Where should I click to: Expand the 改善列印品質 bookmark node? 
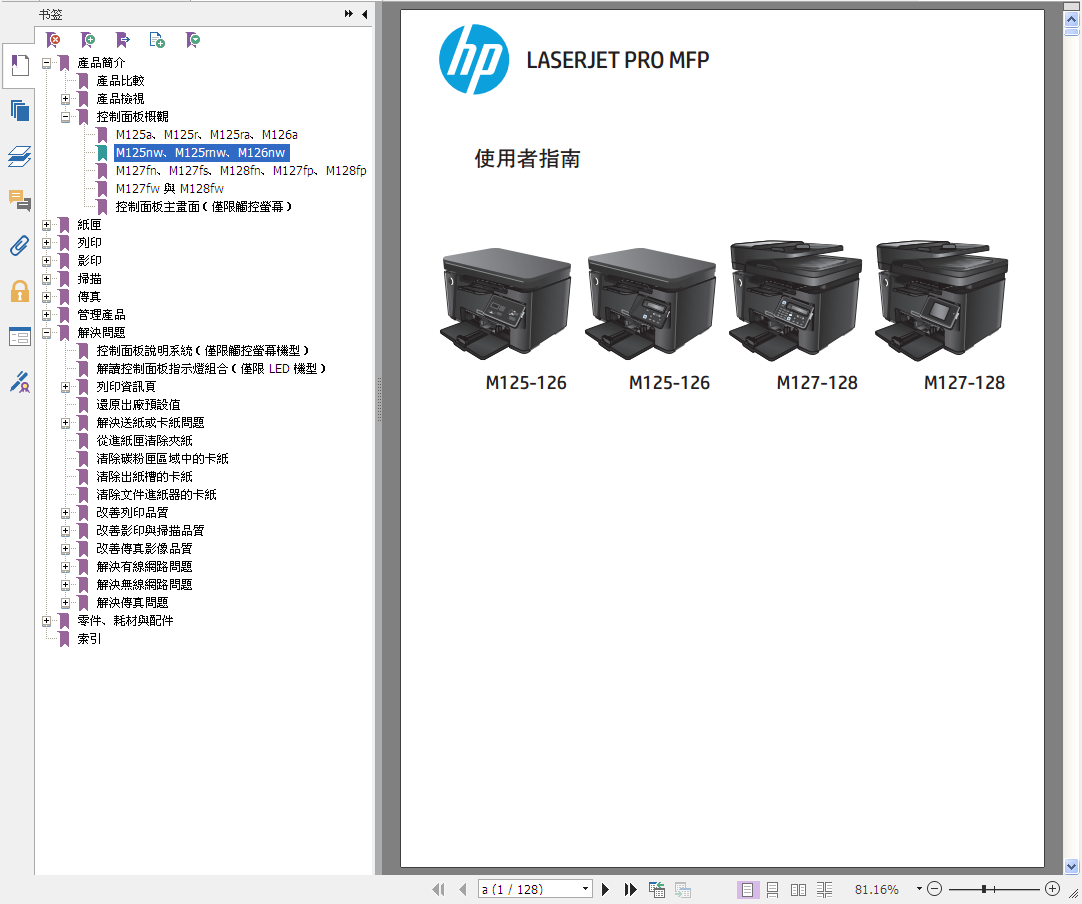pyautogui.click(x=66, y=513)
